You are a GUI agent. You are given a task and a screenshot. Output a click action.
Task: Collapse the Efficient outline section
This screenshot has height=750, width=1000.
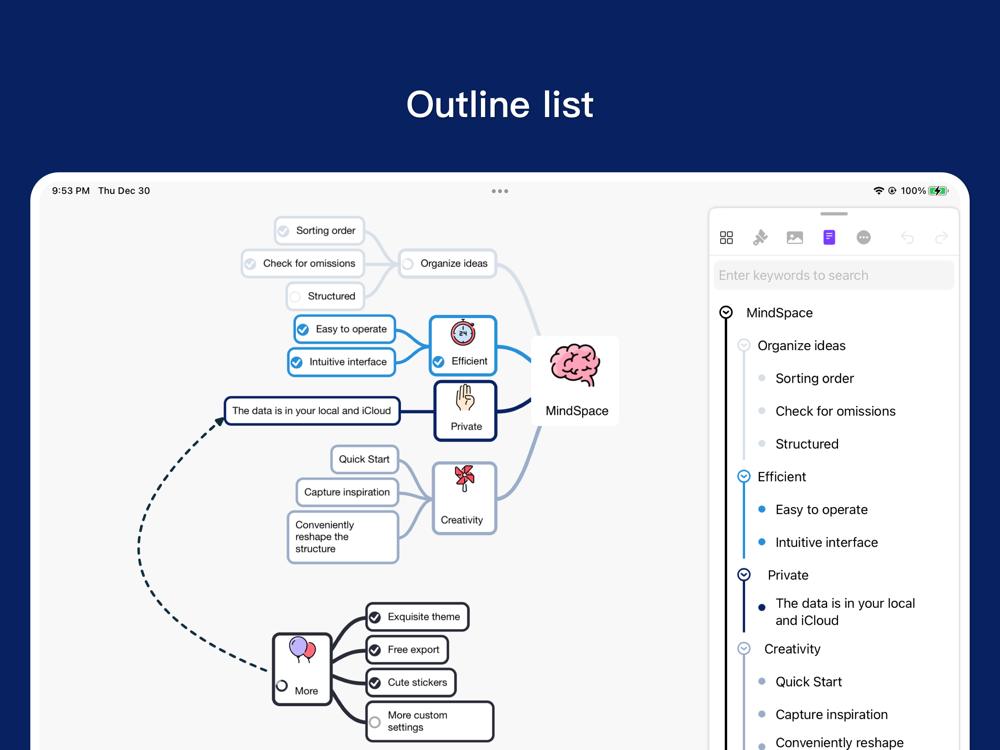tap(744, 476)
